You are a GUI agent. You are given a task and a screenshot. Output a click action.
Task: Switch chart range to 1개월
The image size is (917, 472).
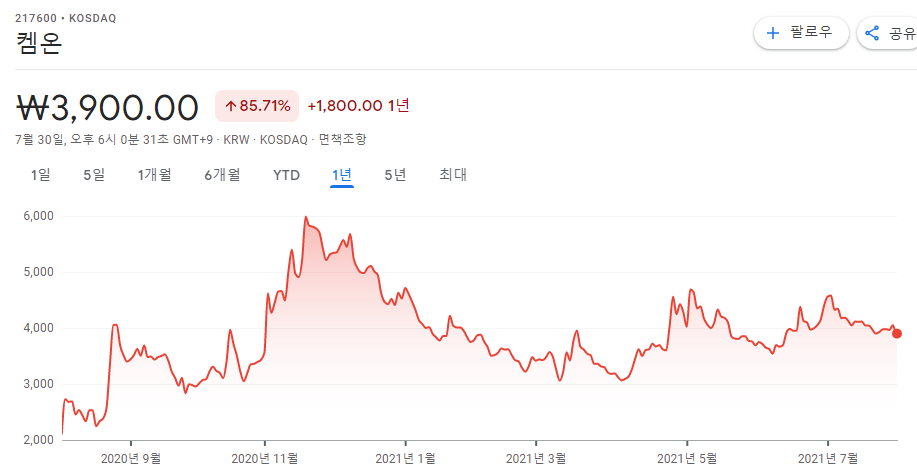[154, 175]
